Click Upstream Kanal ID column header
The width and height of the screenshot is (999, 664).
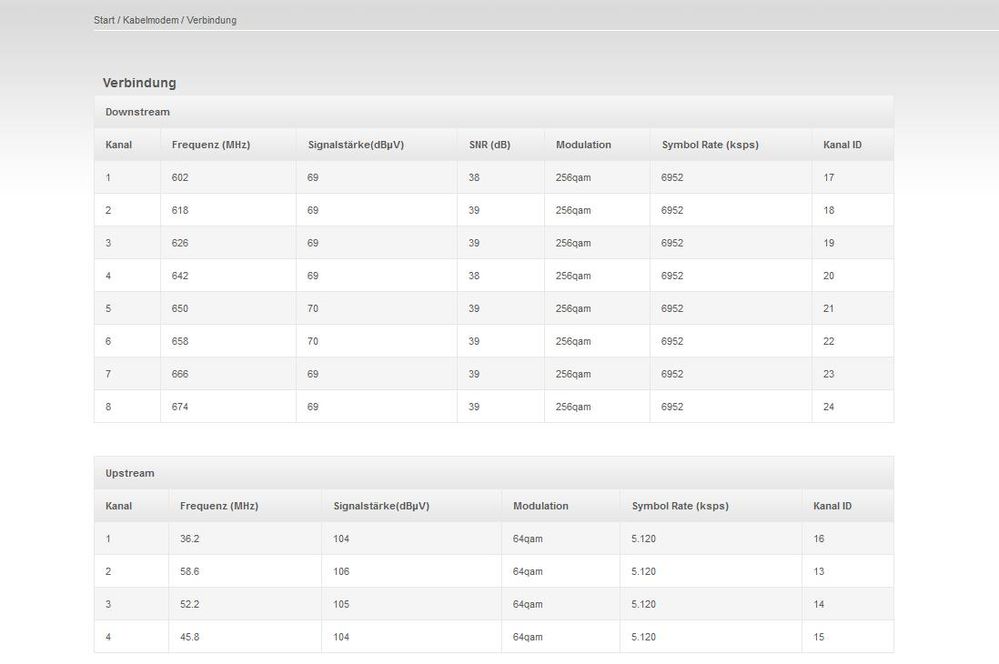[x=832, y=506]
